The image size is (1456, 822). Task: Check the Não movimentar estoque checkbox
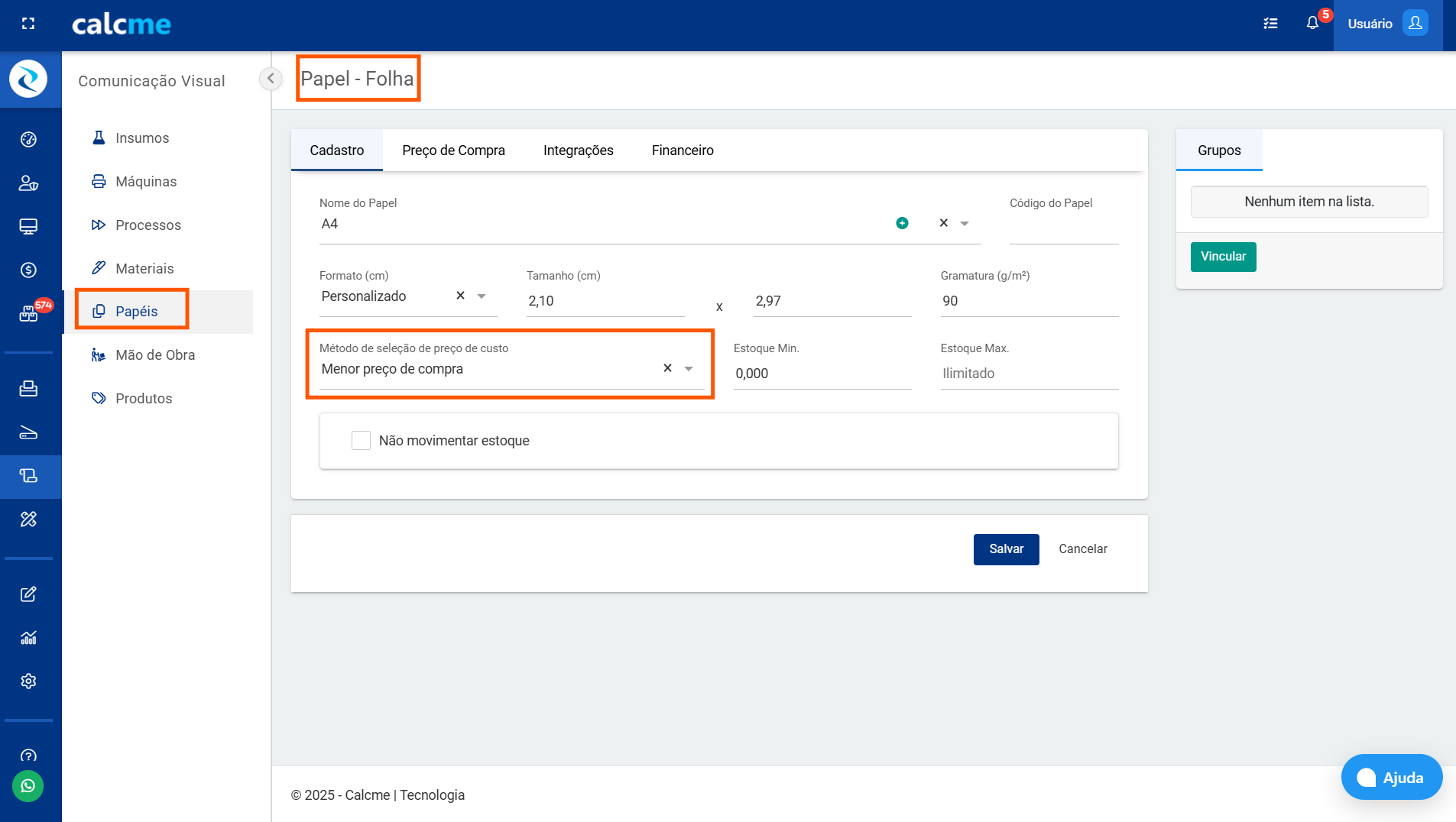[x=361, y=441]
